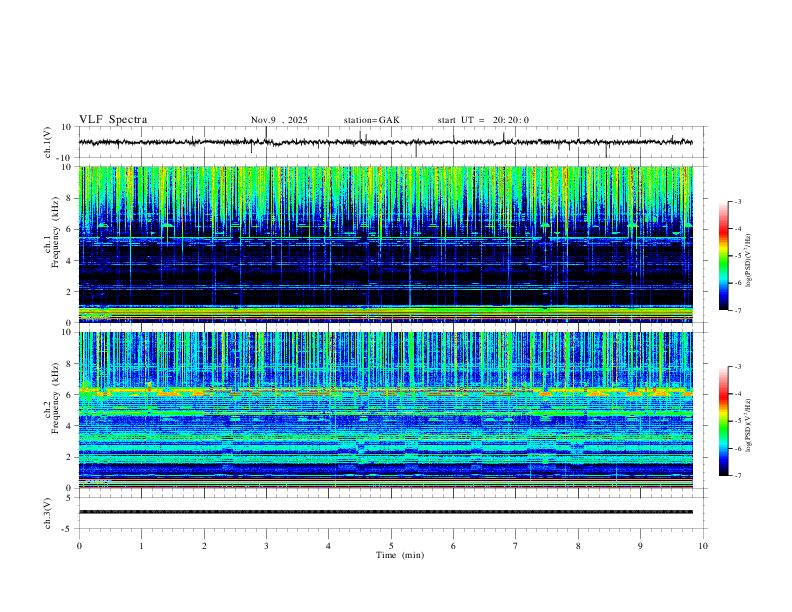Click the "VLF Spectra" plot title
The height and width of the screenshot is (612, 792).
pyautogui.click(x=113, y=120)
